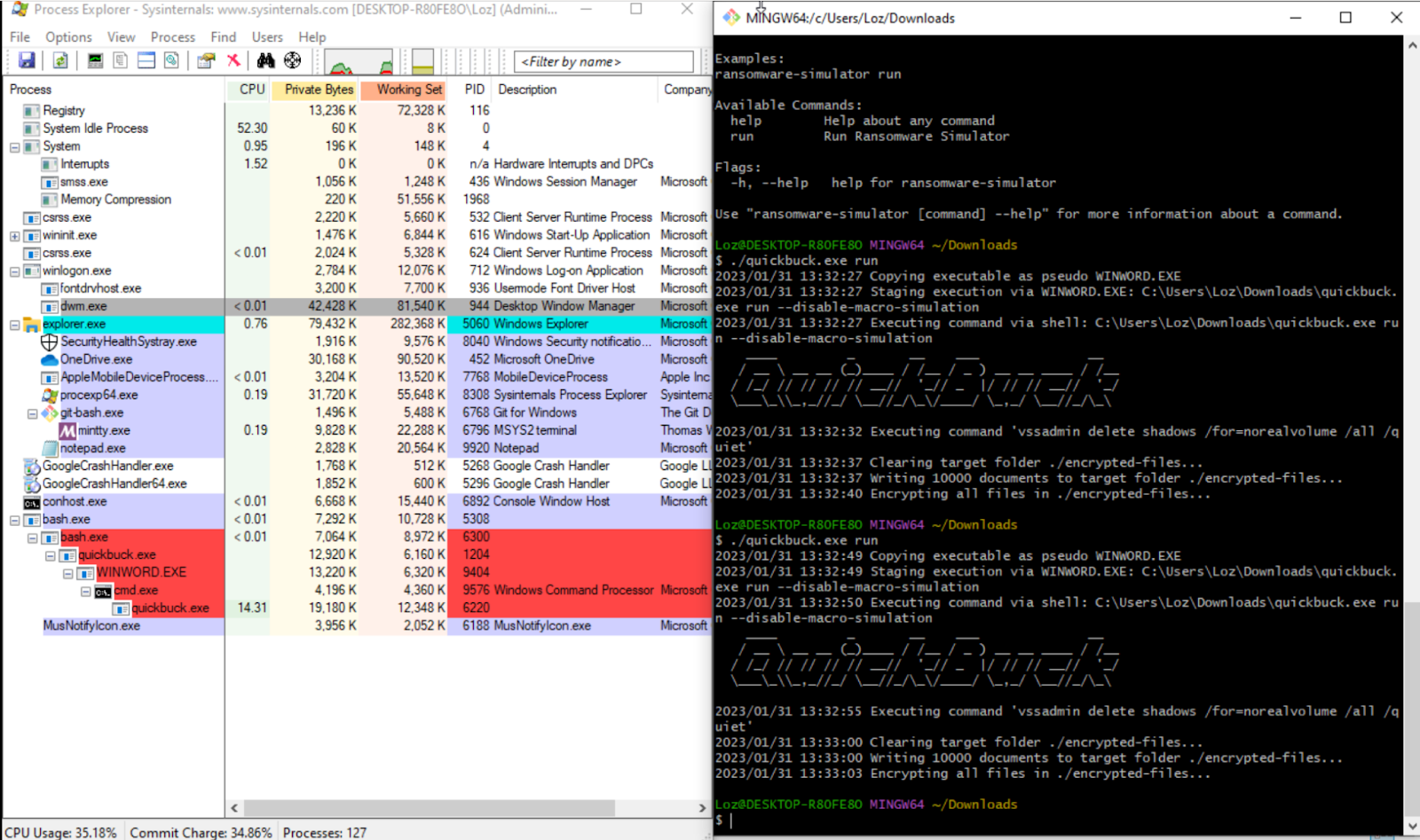
Task: Toggle the Show Lower Pane toolbar icon
Action: tap(146, 60)
